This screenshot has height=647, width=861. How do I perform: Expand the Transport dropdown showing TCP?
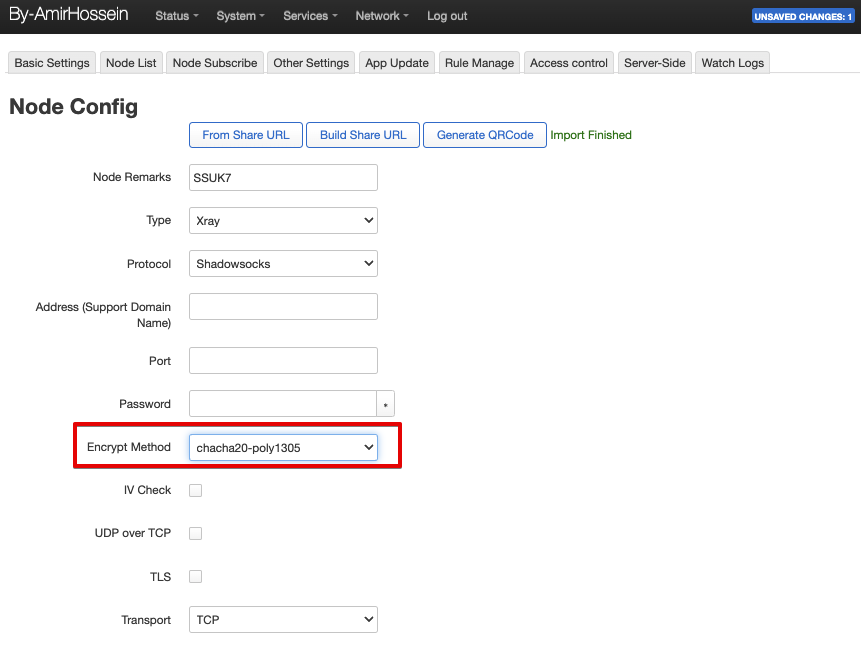click(283, 620)
